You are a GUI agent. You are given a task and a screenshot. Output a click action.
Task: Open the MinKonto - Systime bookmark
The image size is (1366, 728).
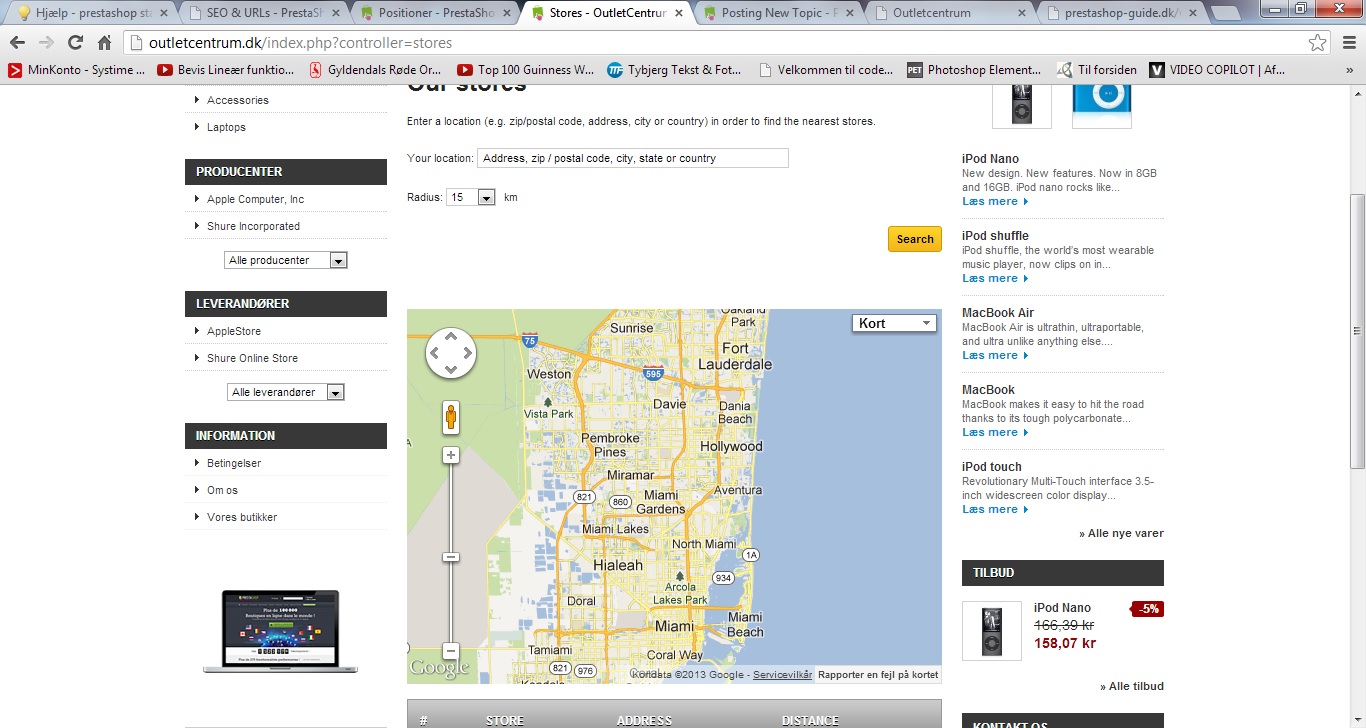click(x=76, y=70)
